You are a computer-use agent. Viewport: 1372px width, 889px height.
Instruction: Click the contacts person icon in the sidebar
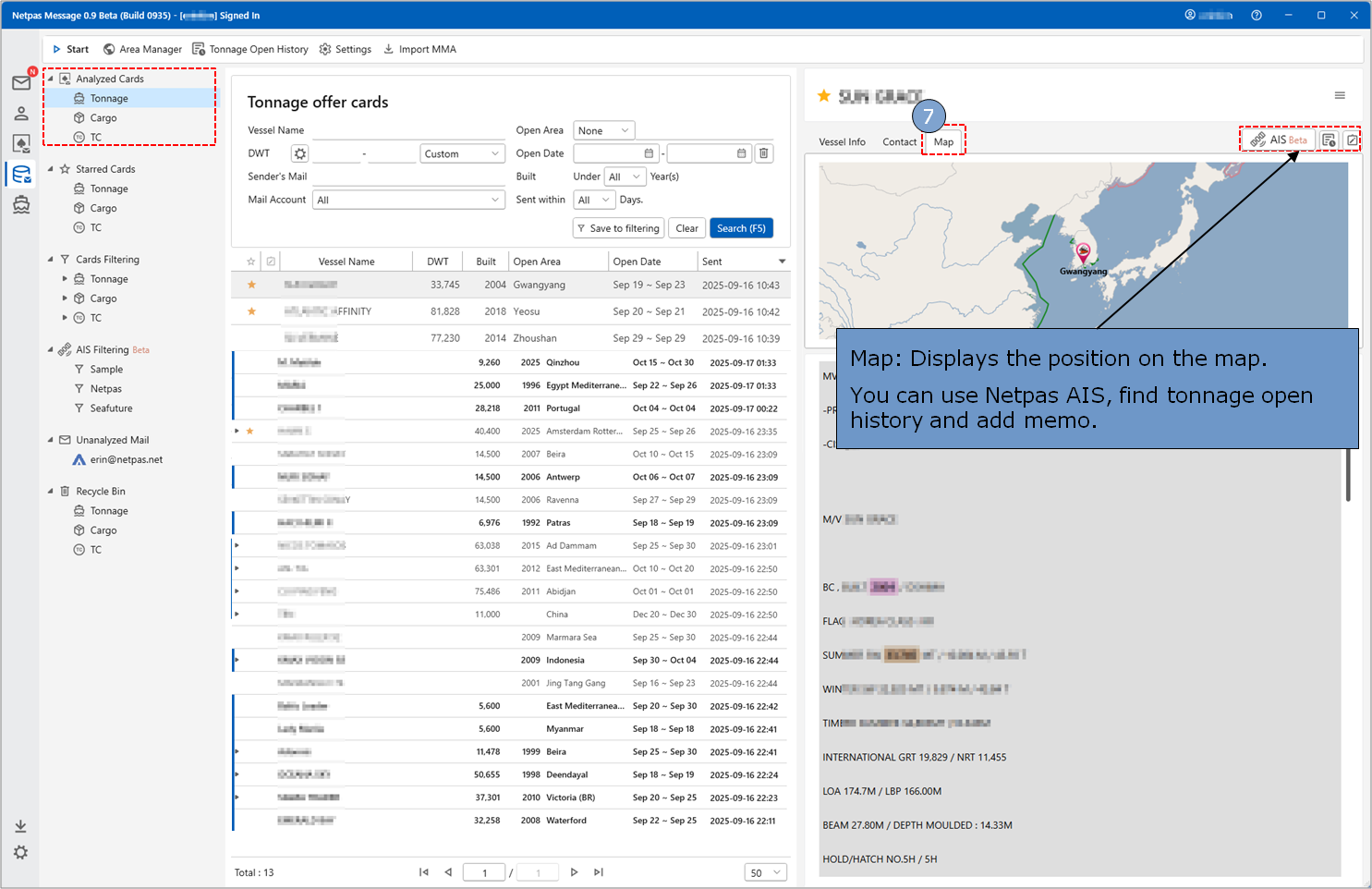(x=21, y=114)
